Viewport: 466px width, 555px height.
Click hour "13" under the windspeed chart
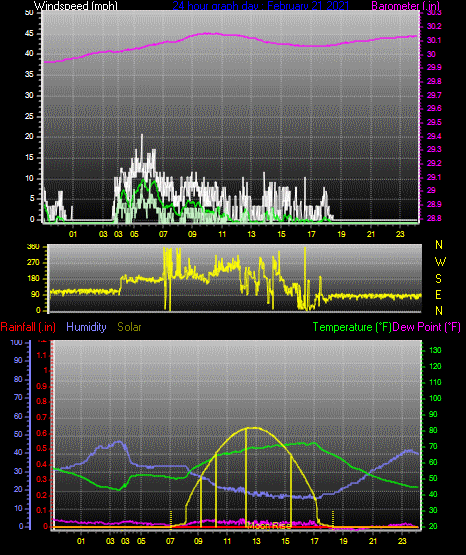tap(251, 234)
